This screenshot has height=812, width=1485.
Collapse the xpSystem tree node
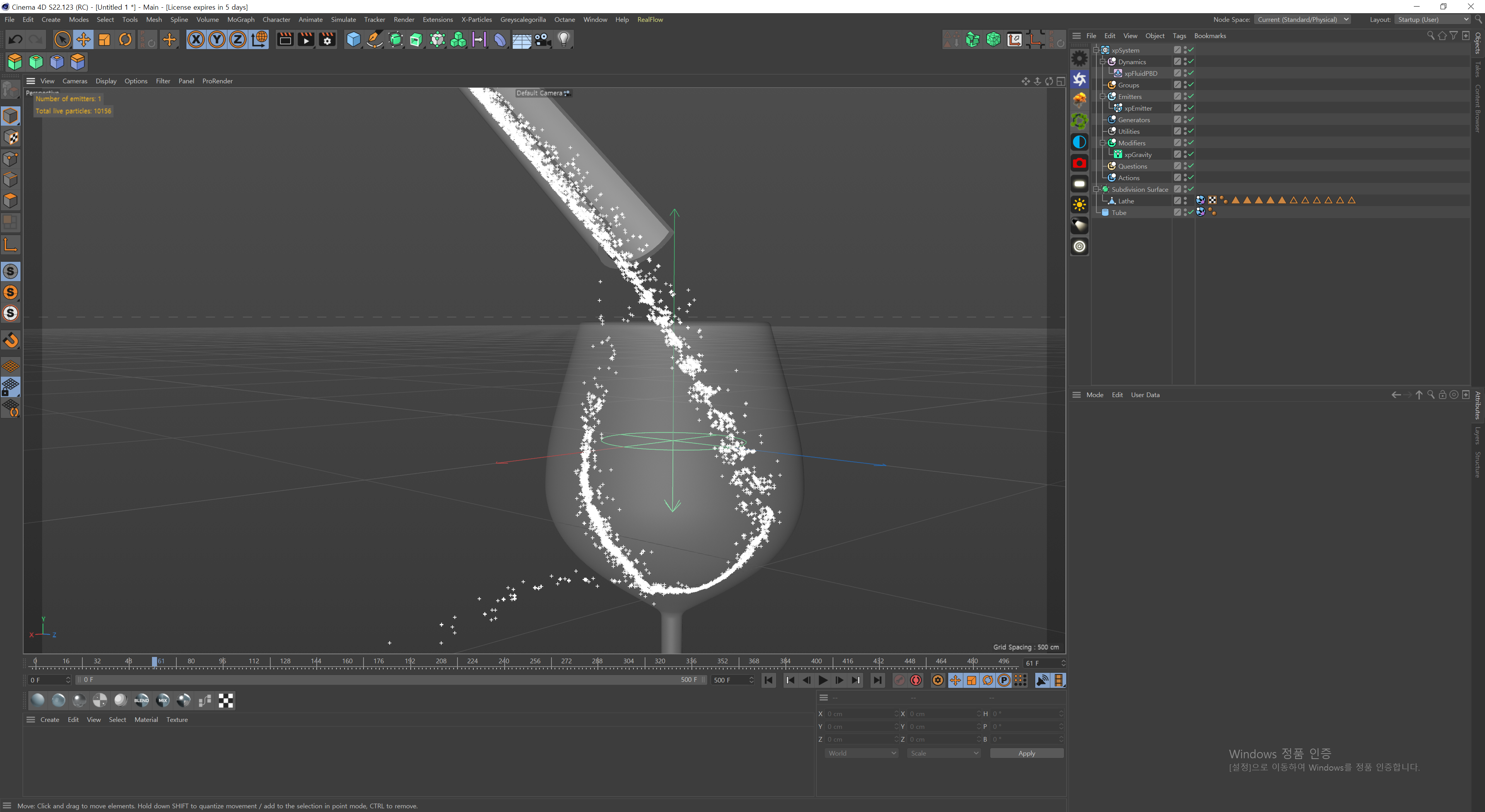click(x=1096, y=50)
